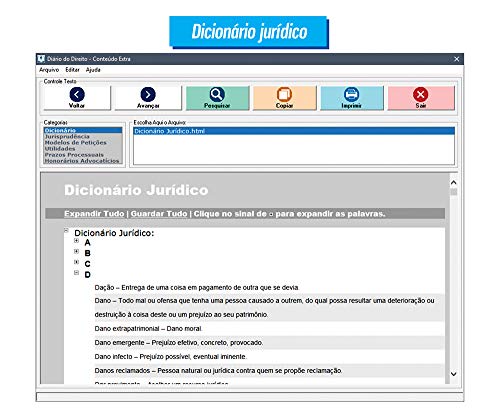This screenshot has width=500, height=418.
Task: Click the Expandir Tudo link
Action: 94,214
